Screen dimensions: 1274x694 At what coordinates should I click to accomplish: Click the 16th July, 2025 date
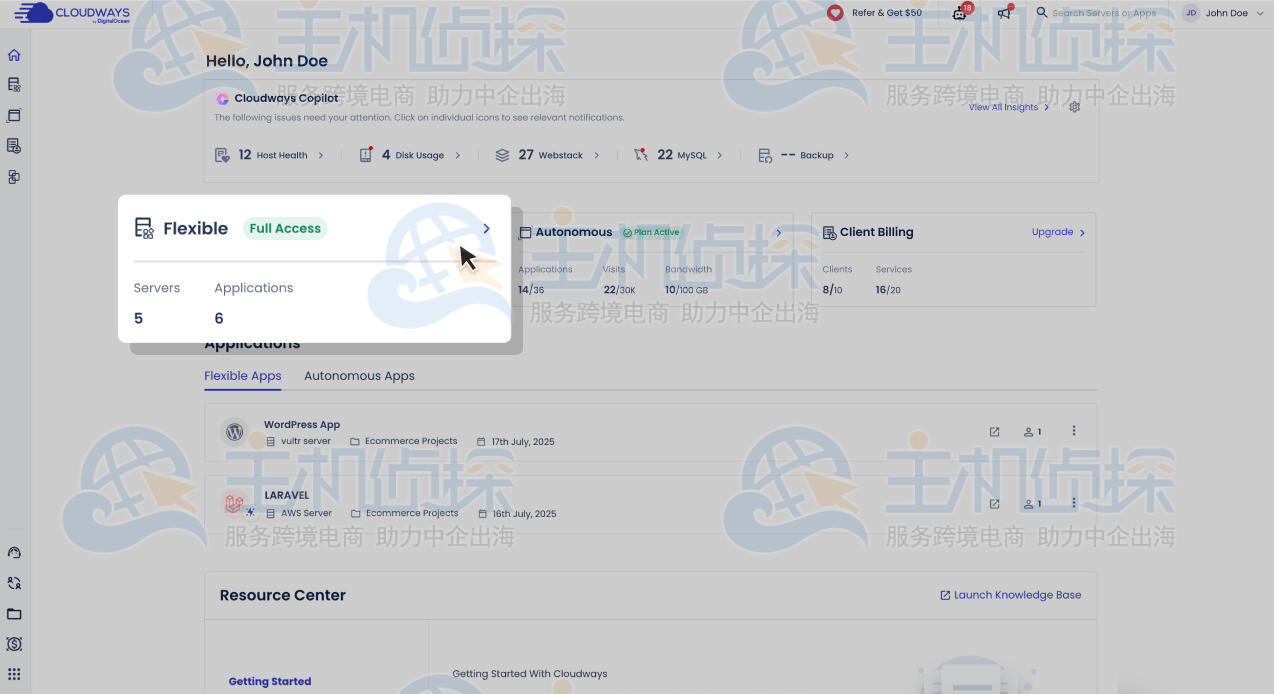pyautogui.click(x=524, y=513)
